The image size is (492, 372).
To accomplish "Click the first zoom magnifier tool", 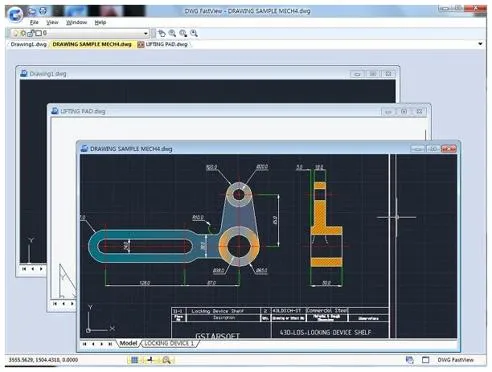I will click(172, 33).
